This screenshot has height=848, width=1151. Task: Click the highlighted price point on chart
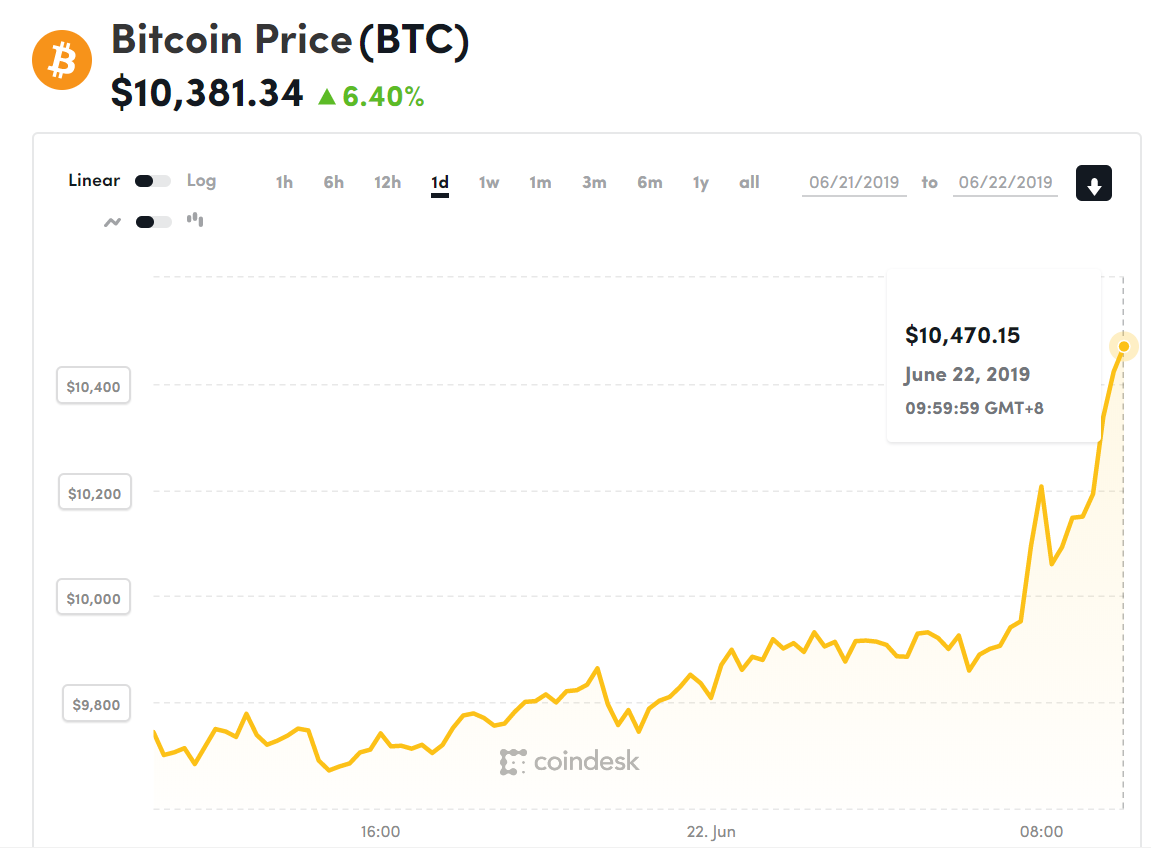[x=1123, y=347]
